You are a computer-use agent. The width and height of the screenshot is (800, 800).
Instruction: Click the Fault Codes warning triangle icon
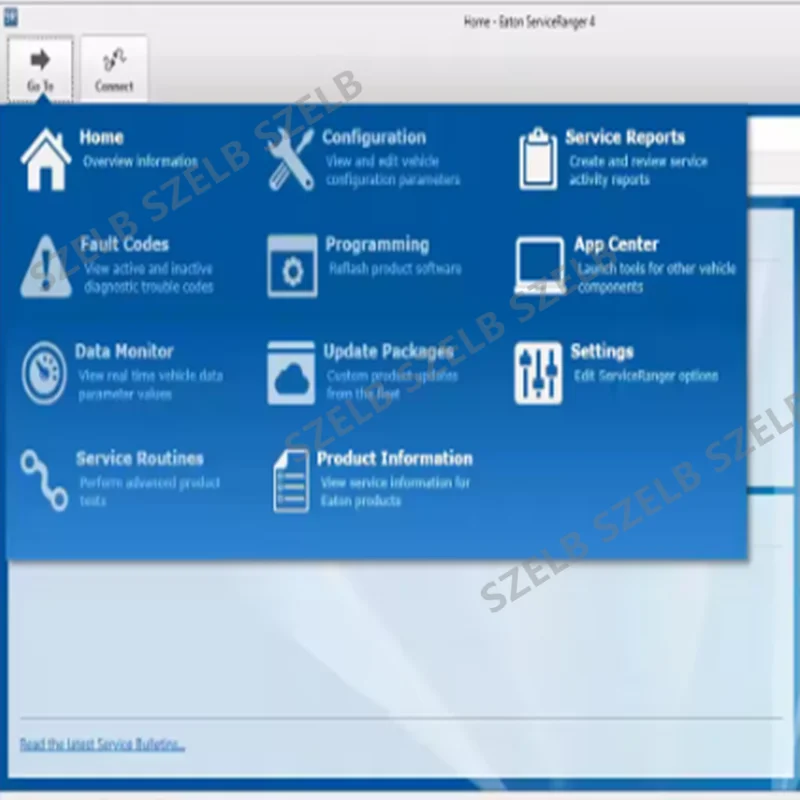[46, 266]
